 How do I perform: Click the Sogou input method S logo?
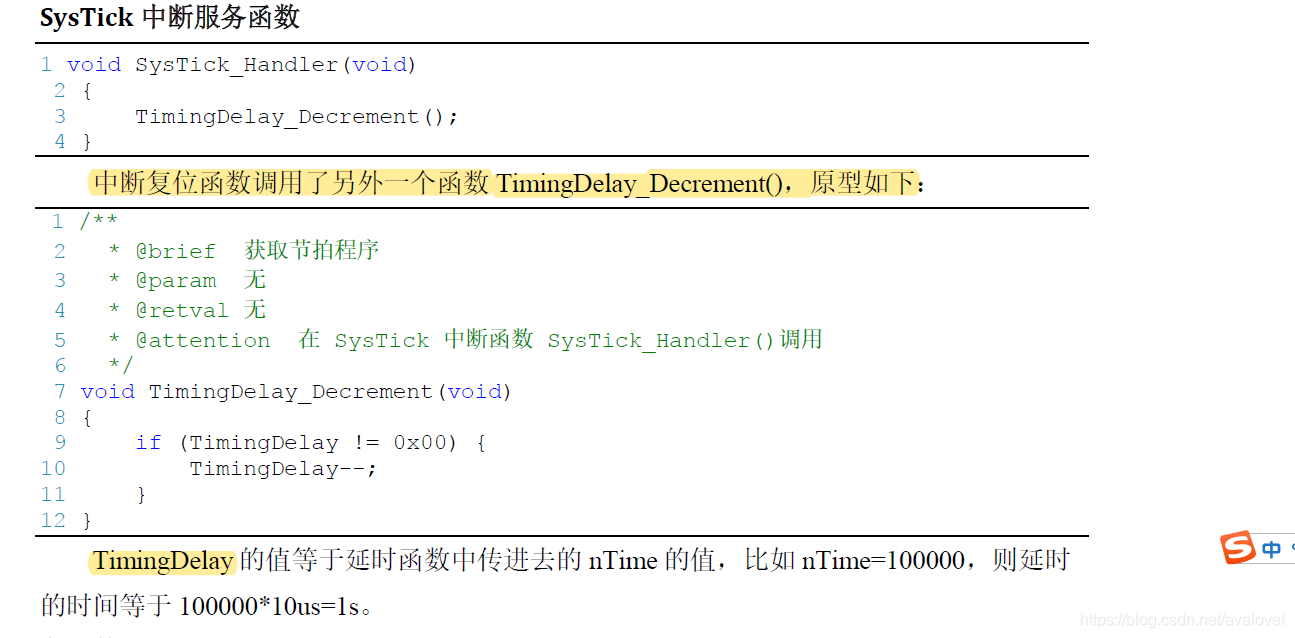click(1238, 548)
